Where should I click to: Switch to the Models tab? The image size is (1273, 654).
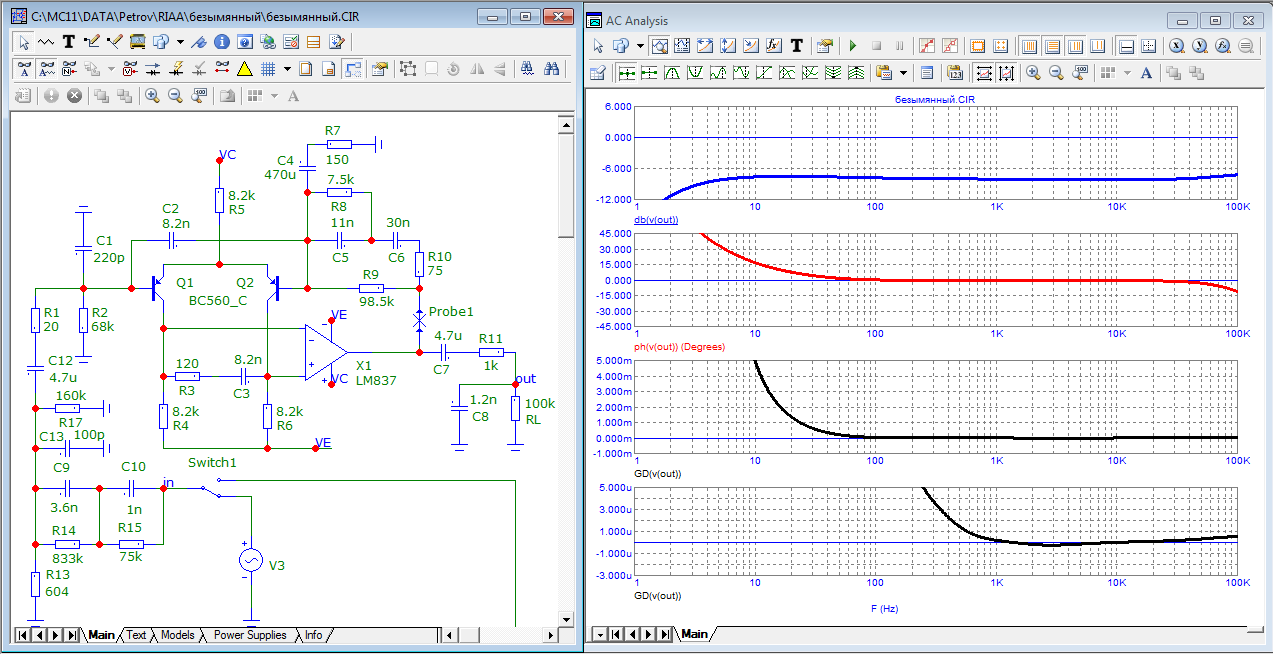pyautogui.click(x=177, y=635)
